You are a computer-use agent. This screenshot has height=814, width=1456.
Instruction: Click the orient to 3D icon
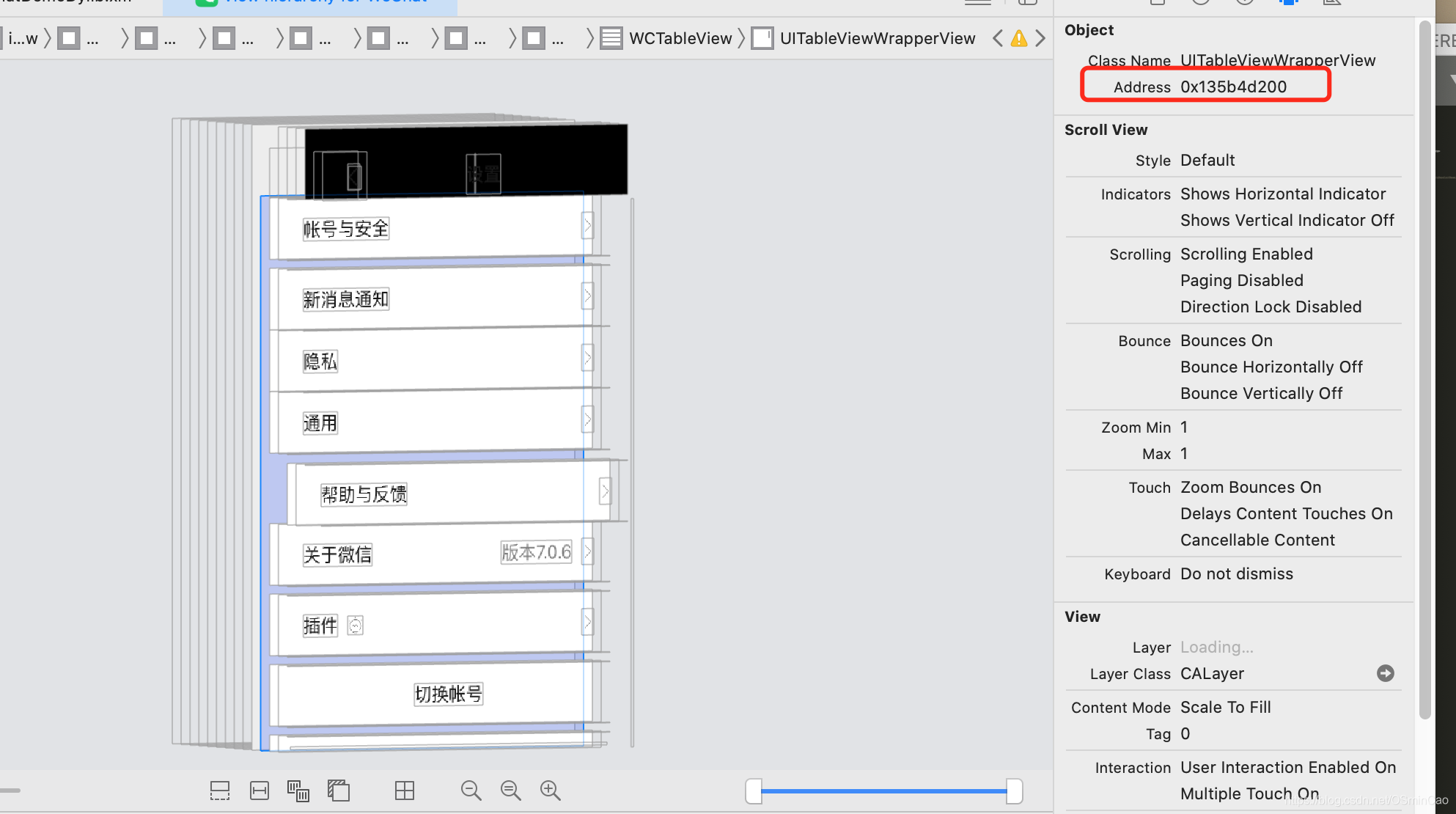[338, 791]
